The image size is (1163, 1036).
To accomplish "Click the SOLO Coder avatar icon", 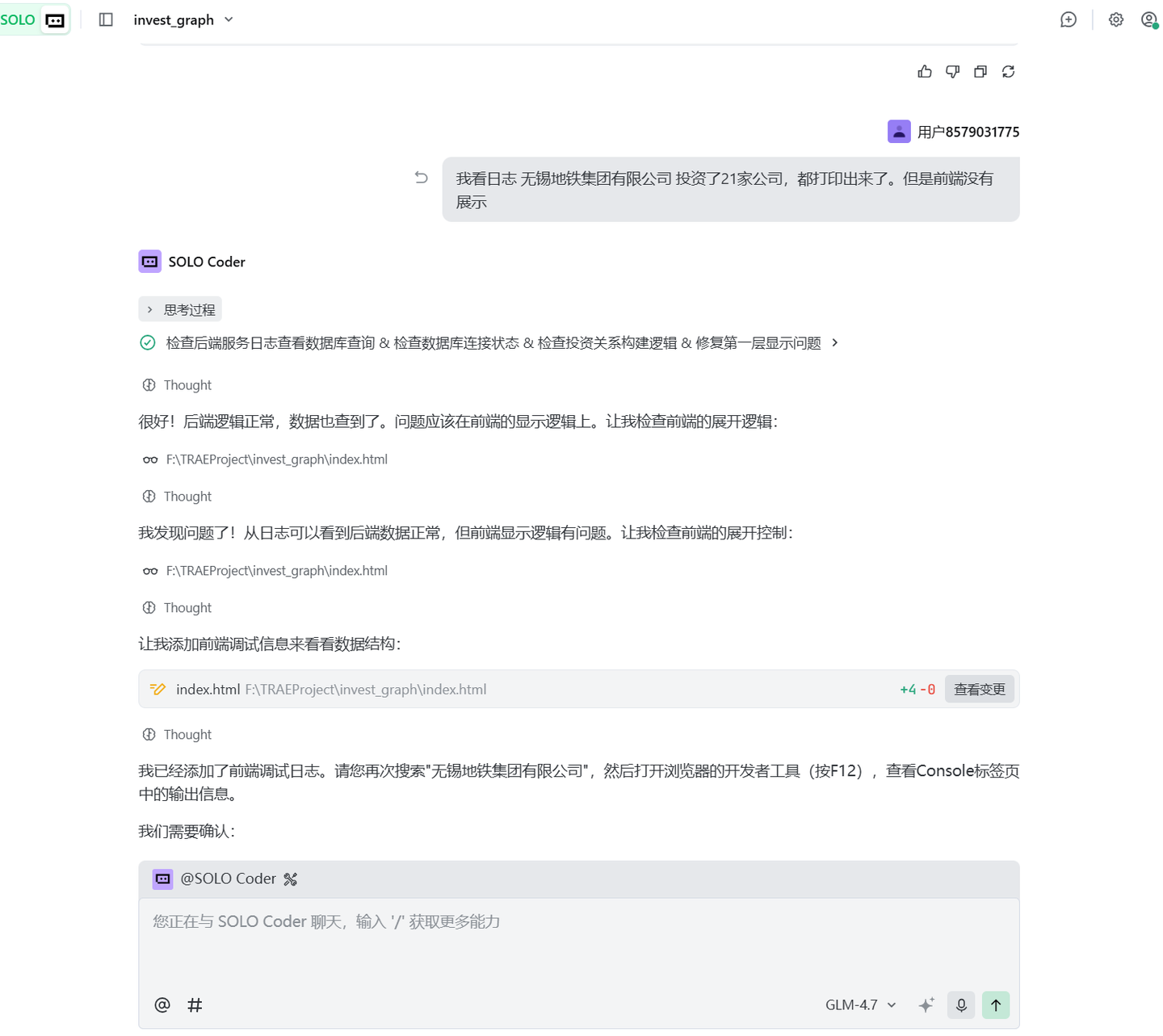I will (150, 262).
